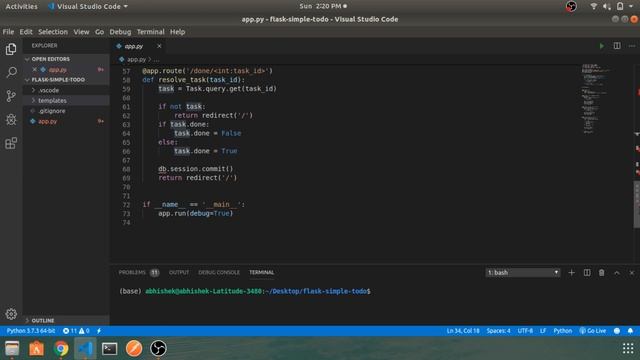Viewport: 640px width, 360px height.
Task: Open the Explorer view in activity bar
Action: (x=11, y=49)
